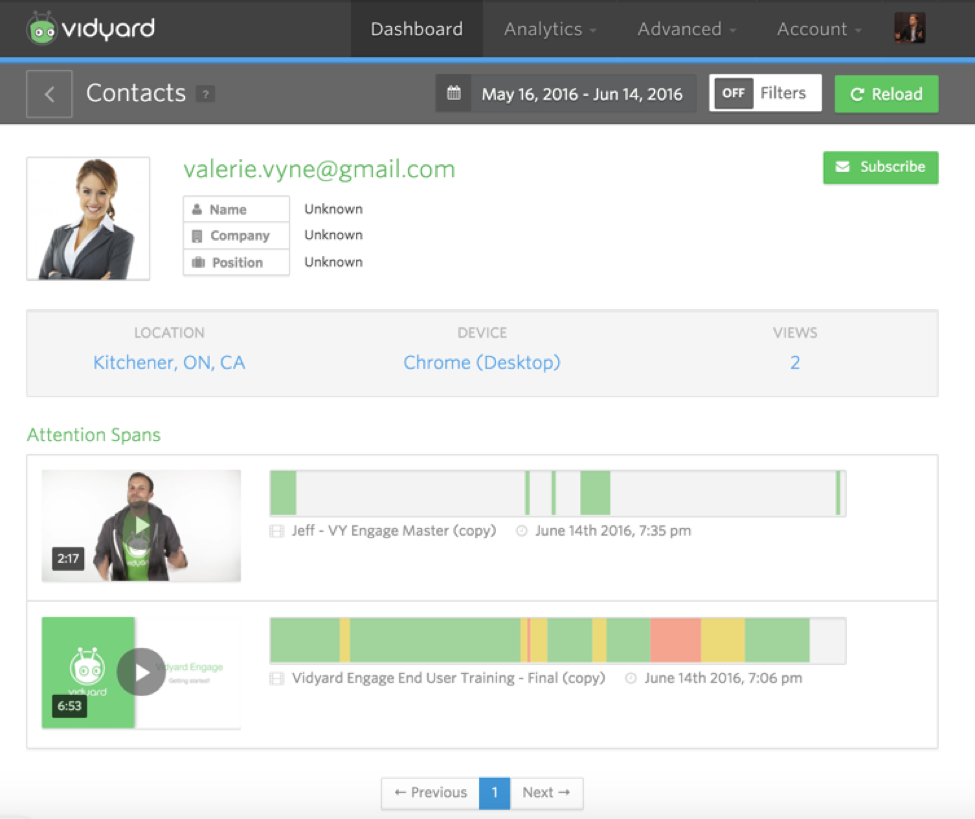This screenshot has width=975, height=819.
Task: Play the Jeff VY Engage Master video
Action: click(141, 525)
